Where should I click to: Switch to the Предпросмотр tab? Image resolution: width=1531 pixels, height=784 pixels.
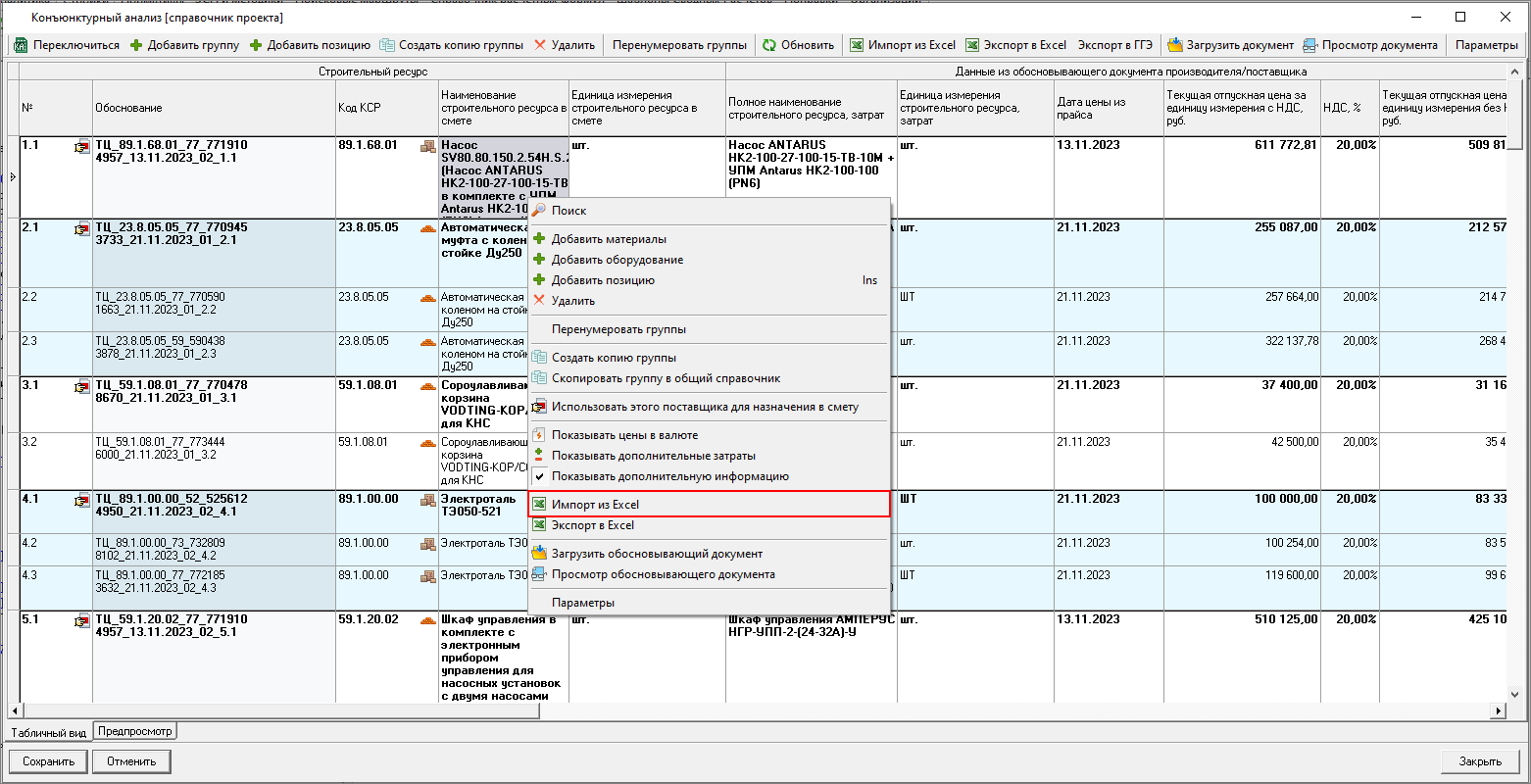(x=135, y=731)
